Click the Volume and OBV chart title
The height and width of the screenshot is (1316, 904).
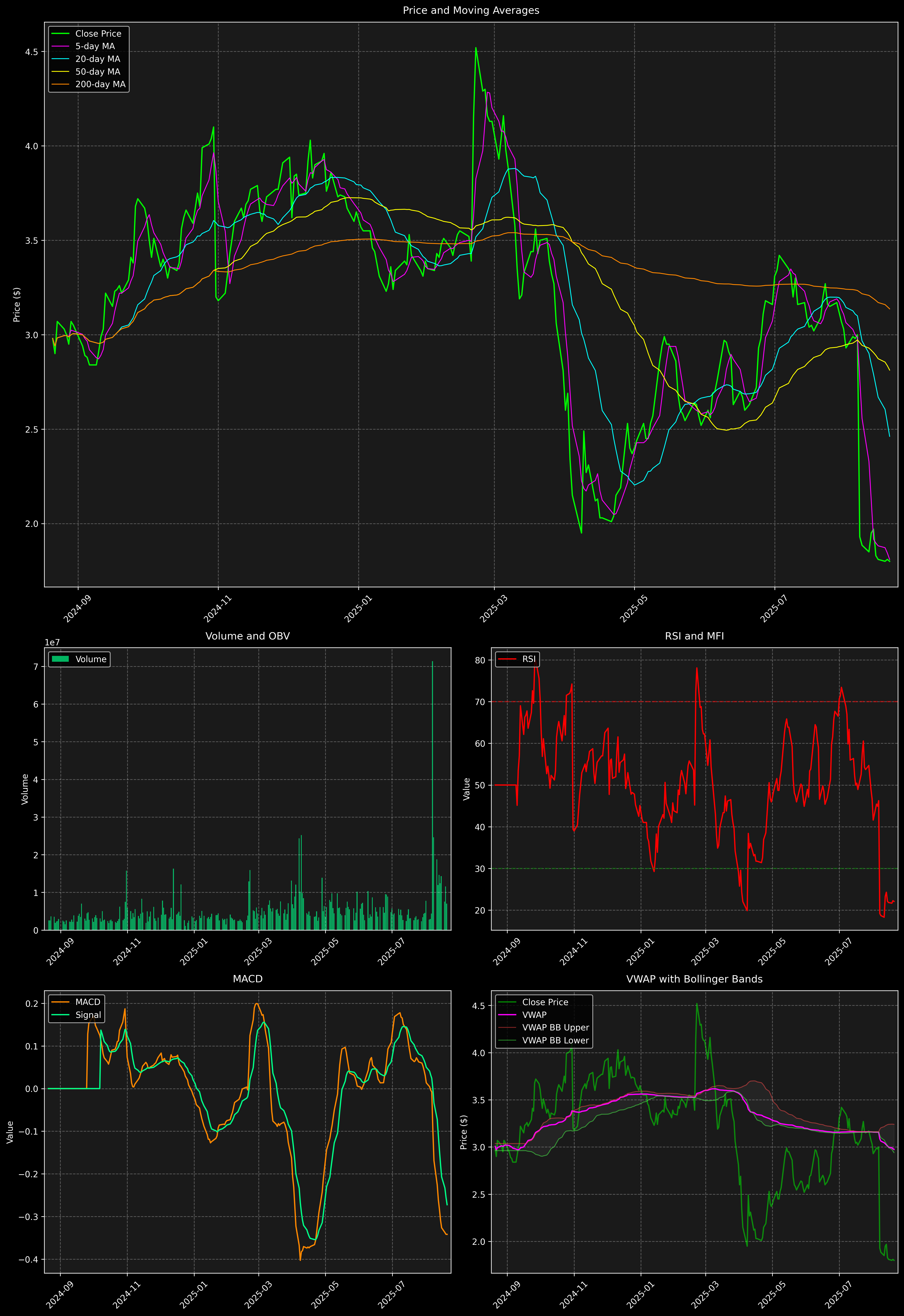pyautogui.click(x=248, y=636)
